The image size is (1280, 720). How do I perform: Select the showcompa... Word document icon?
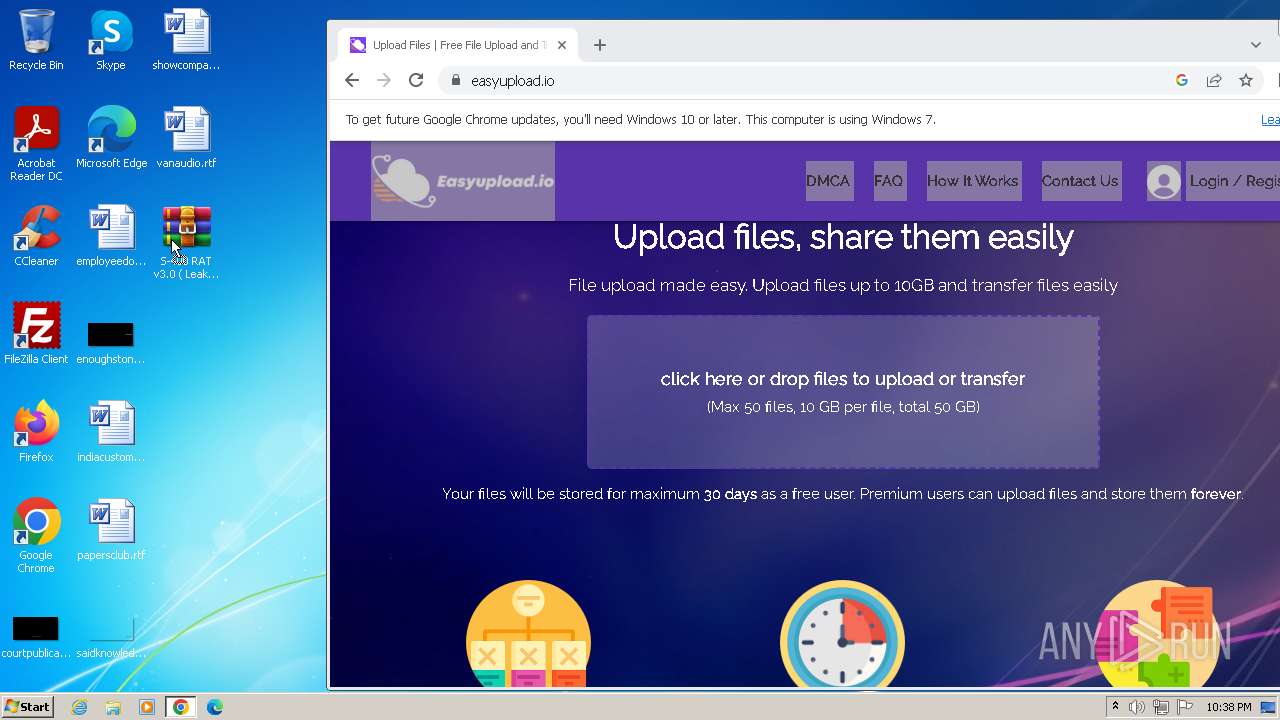186,40
